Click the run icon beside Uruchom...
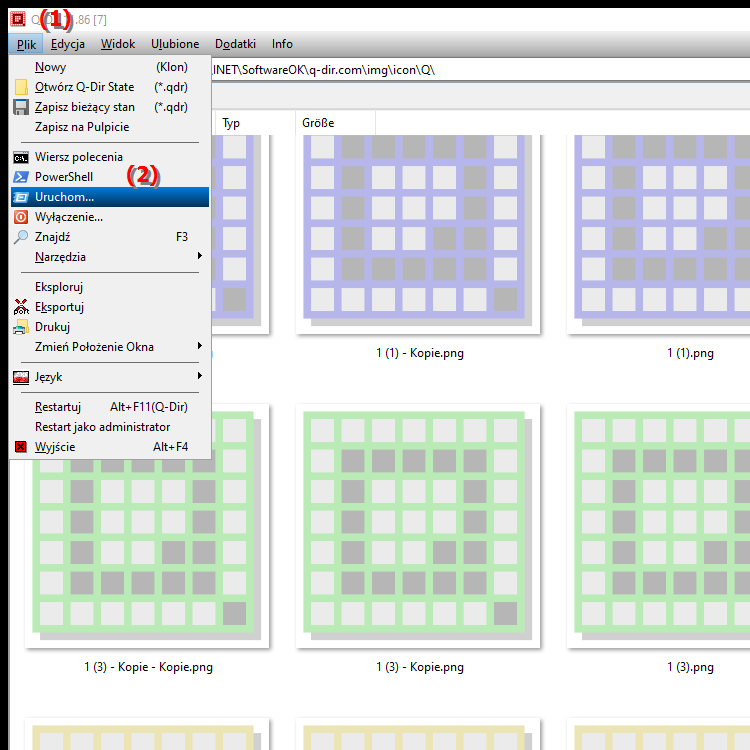 [21, 197]
